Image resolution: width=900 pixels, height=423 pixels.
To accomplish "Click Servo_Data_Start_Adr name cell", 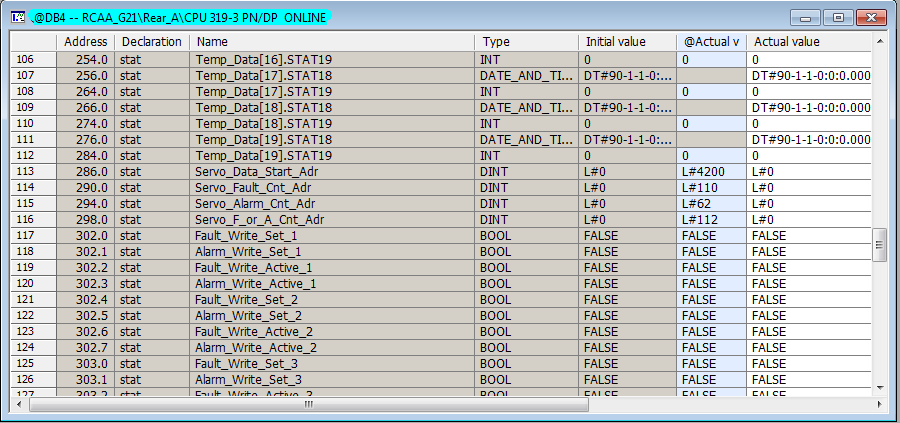I will [x=332, y=172].
